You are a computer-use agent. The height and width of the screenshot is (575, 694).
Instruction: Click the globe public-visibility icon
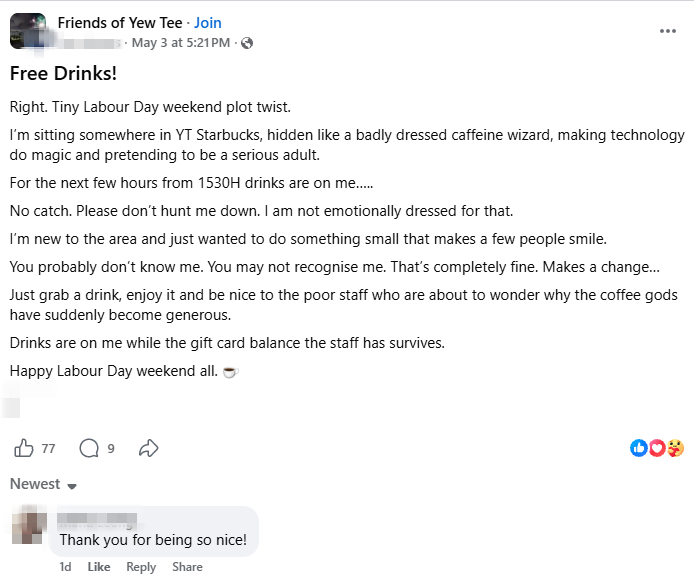[x=247, y=43]
